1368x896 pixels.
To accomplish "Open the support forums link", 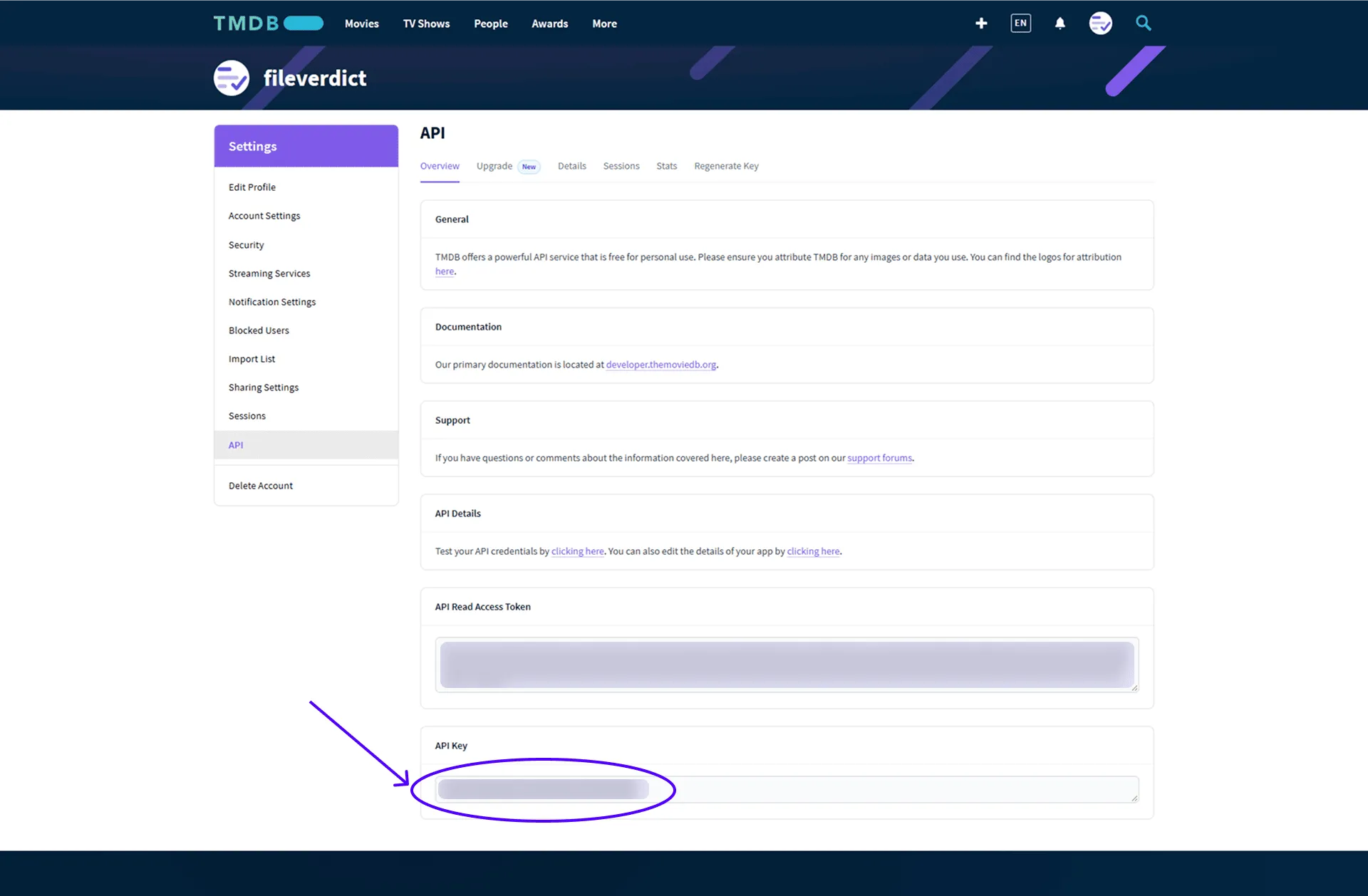I will click(879, 458).
